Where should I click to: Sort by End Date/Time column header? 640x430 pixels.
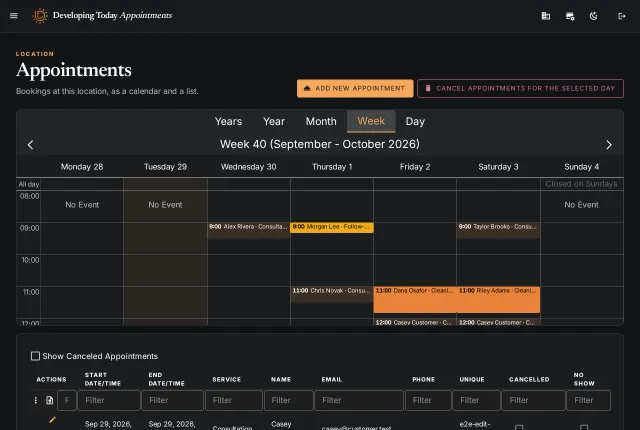pos(167,379)
